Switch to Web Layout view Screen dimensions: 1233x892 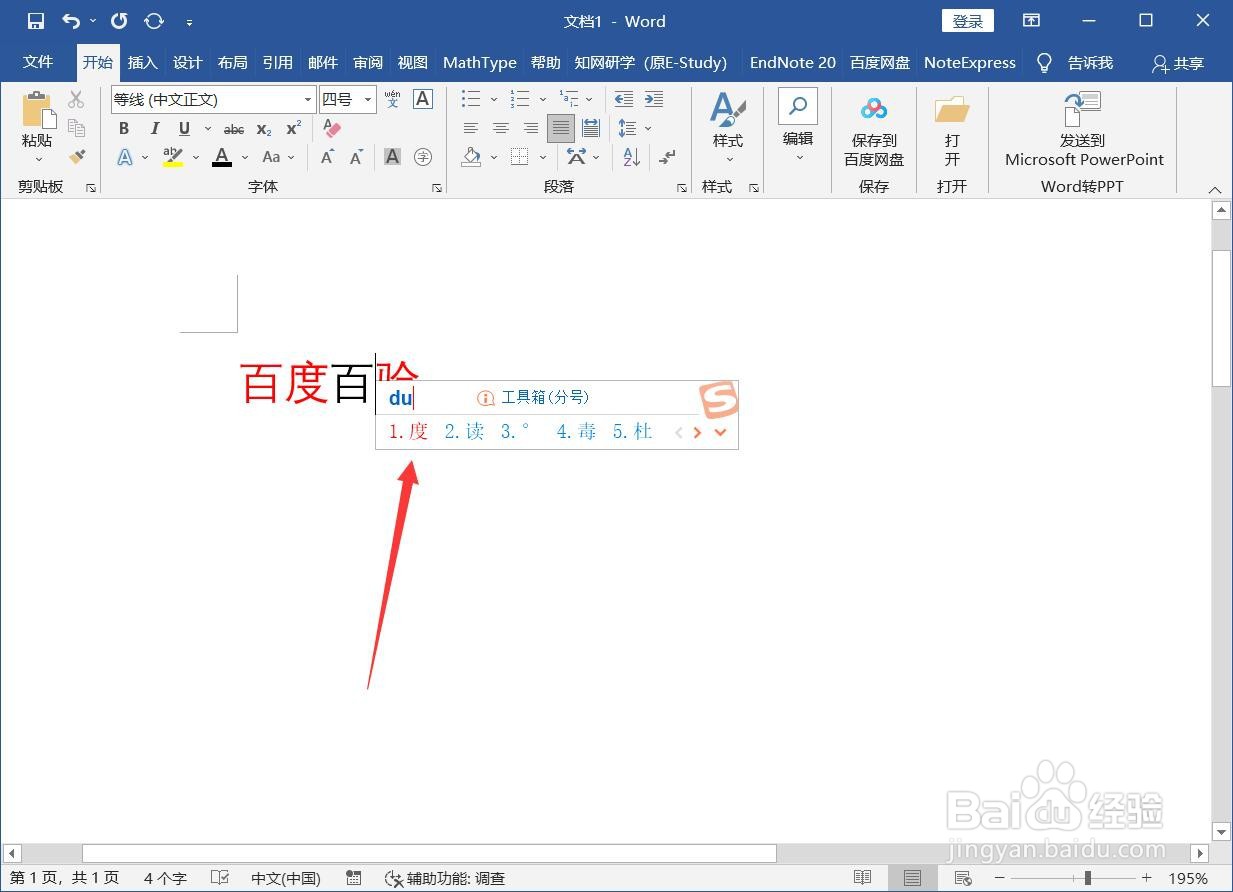[962, 878]
